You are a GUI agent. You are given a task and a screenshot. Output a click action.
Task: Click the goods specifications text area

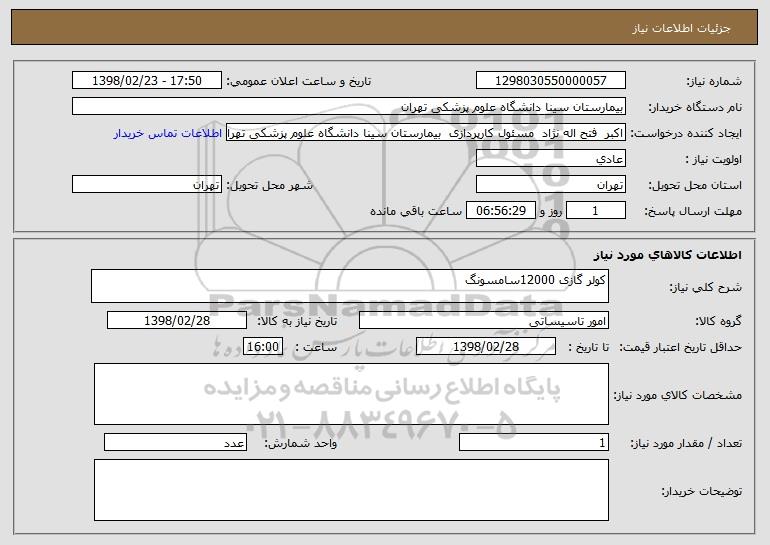click(x=351, y=394)
